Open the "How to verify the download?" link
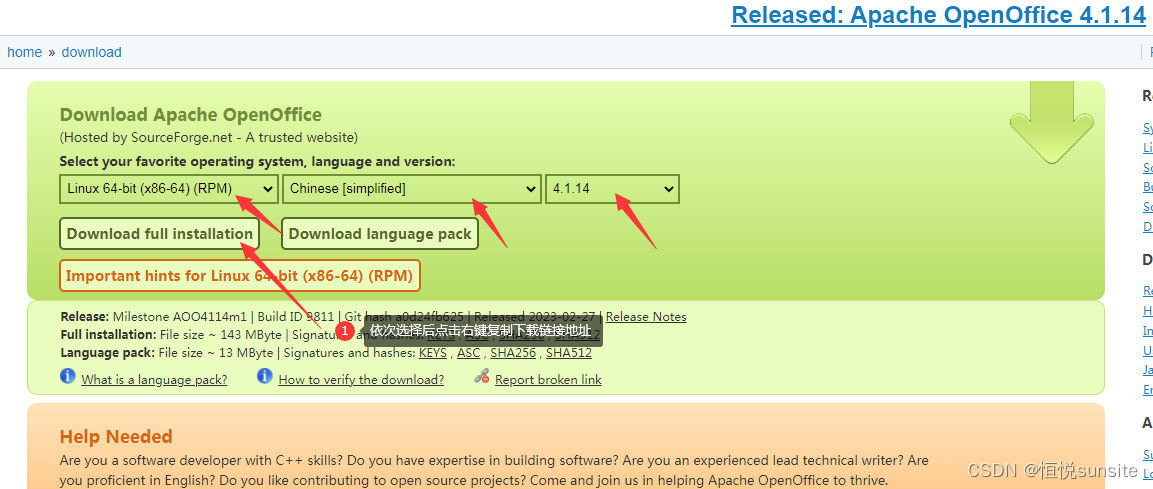 [x=361, y=379]
